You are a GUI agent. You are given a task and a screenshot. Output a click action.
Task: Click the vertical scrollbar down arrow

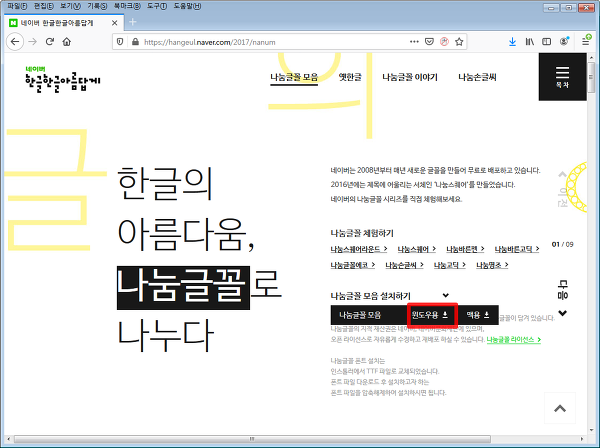pos(591,430)
